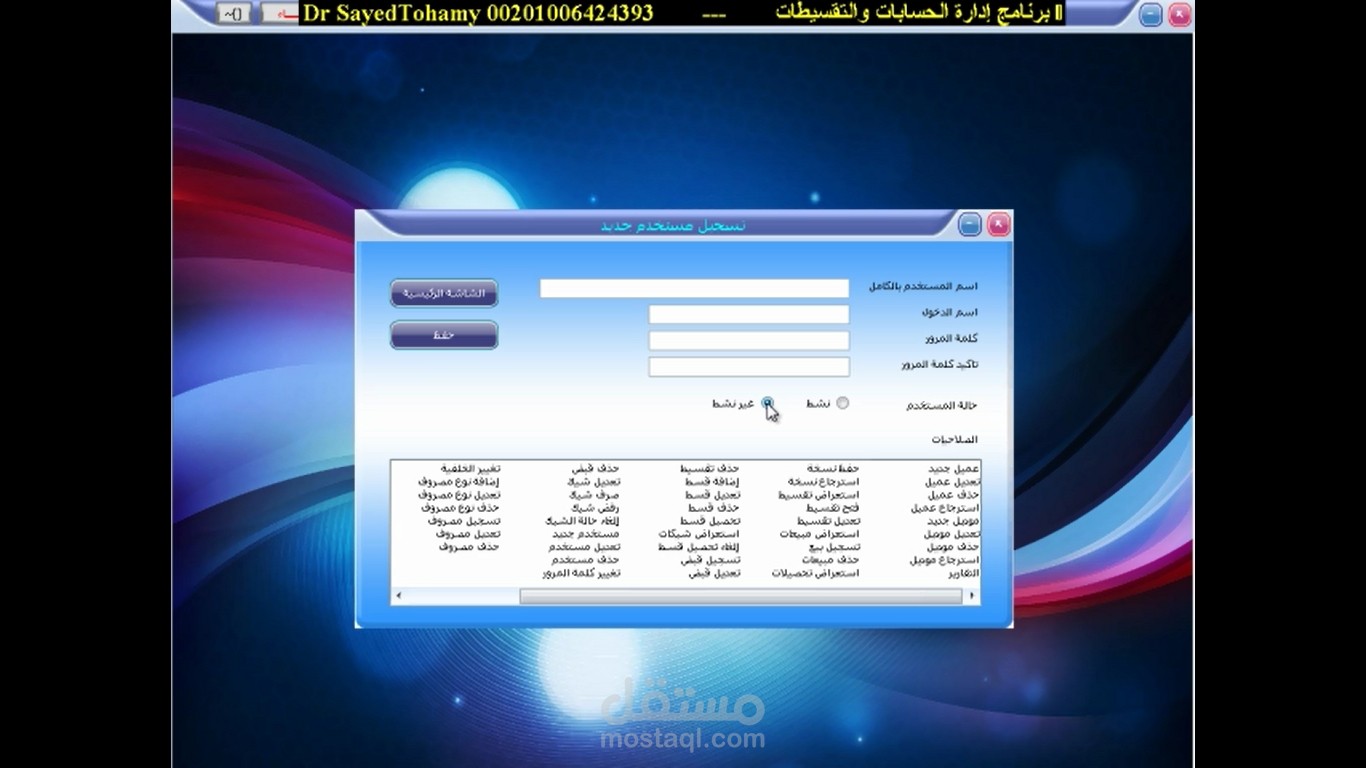Select permission حذف مصروف
The height and width of the screenshot is (768, 1366).
(x=470, y=547)
